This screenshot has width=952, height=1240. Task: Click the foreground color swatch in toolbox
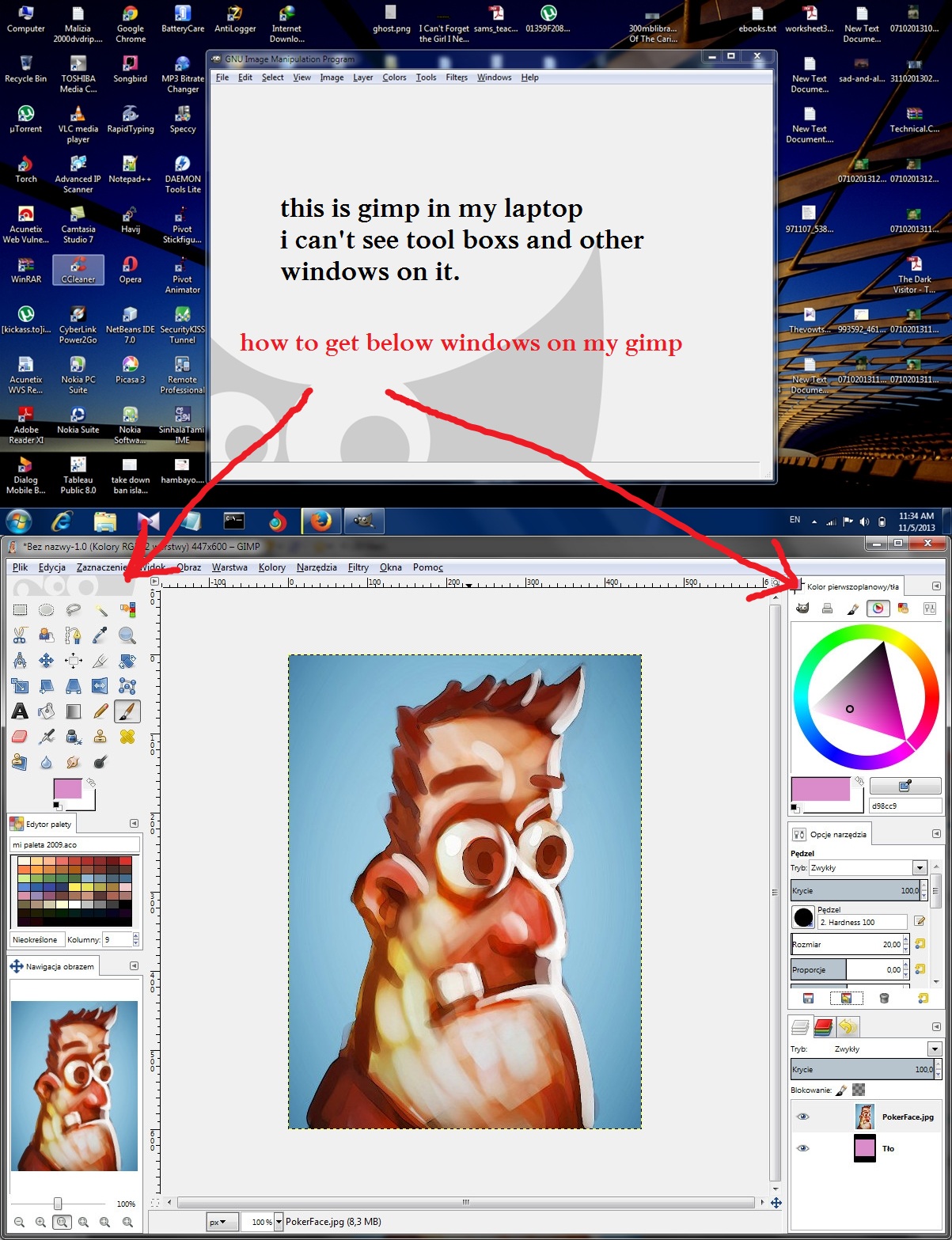pyautogui.click(x=67, y=790)
